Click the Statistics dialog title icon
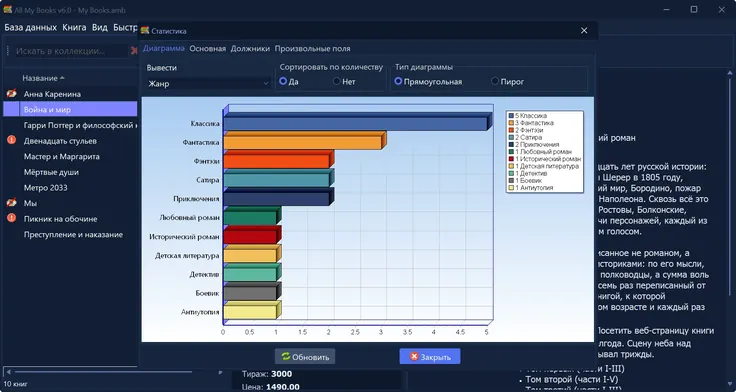The height and width of the screenshot is (392, 736). tap(145, 31)
